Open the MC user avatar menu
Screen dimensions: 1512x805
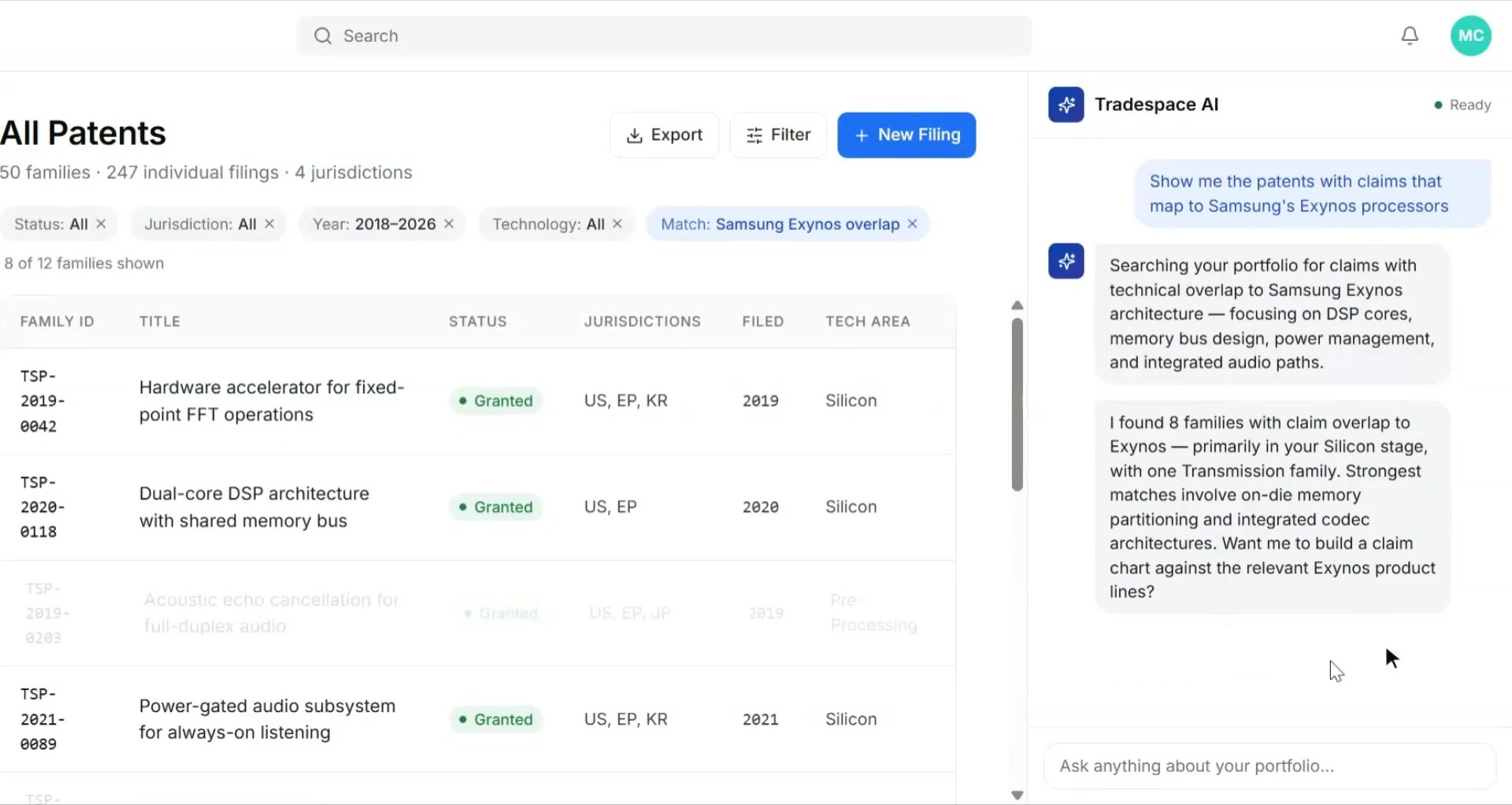(1470, 35)
